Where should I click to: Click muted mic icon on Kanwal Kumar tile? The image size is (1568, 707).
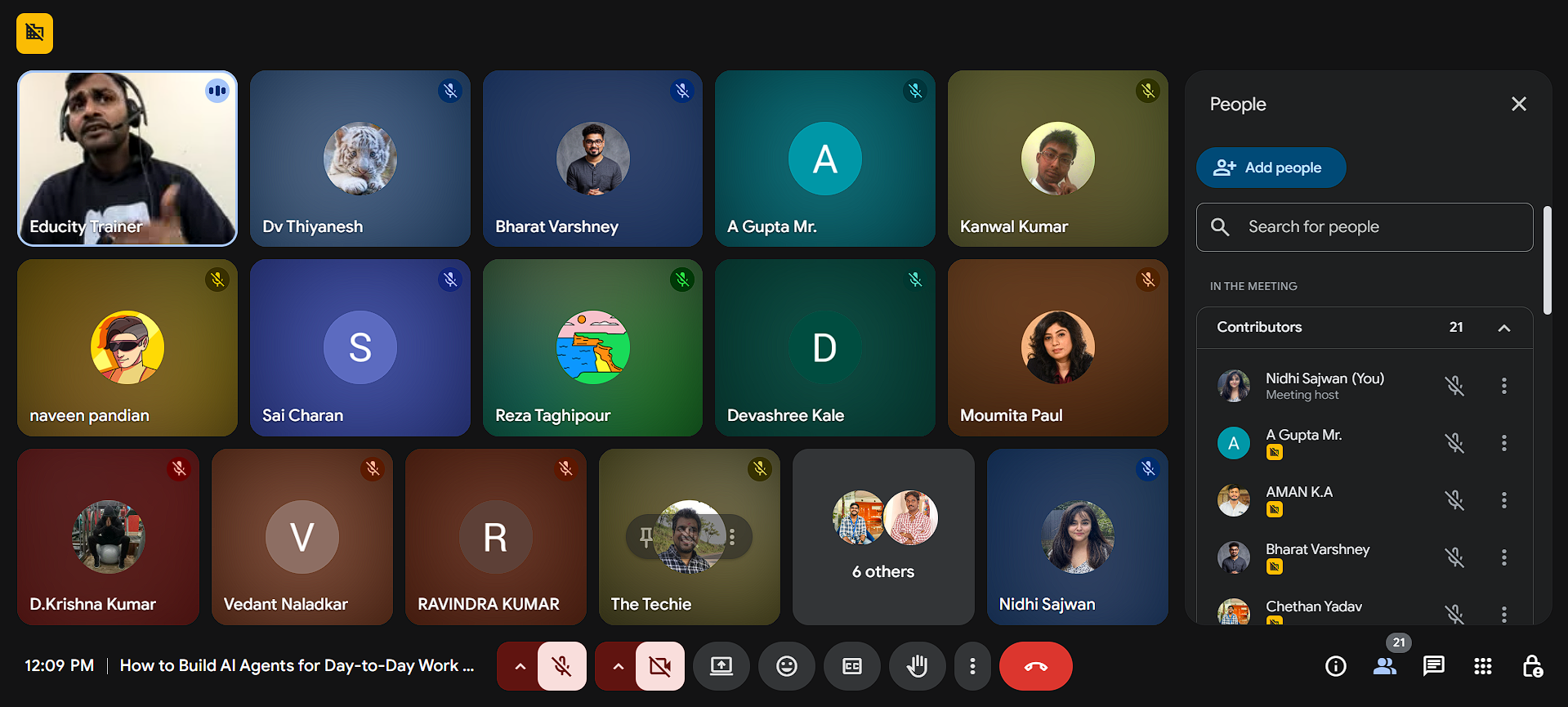click(1148, 91)
